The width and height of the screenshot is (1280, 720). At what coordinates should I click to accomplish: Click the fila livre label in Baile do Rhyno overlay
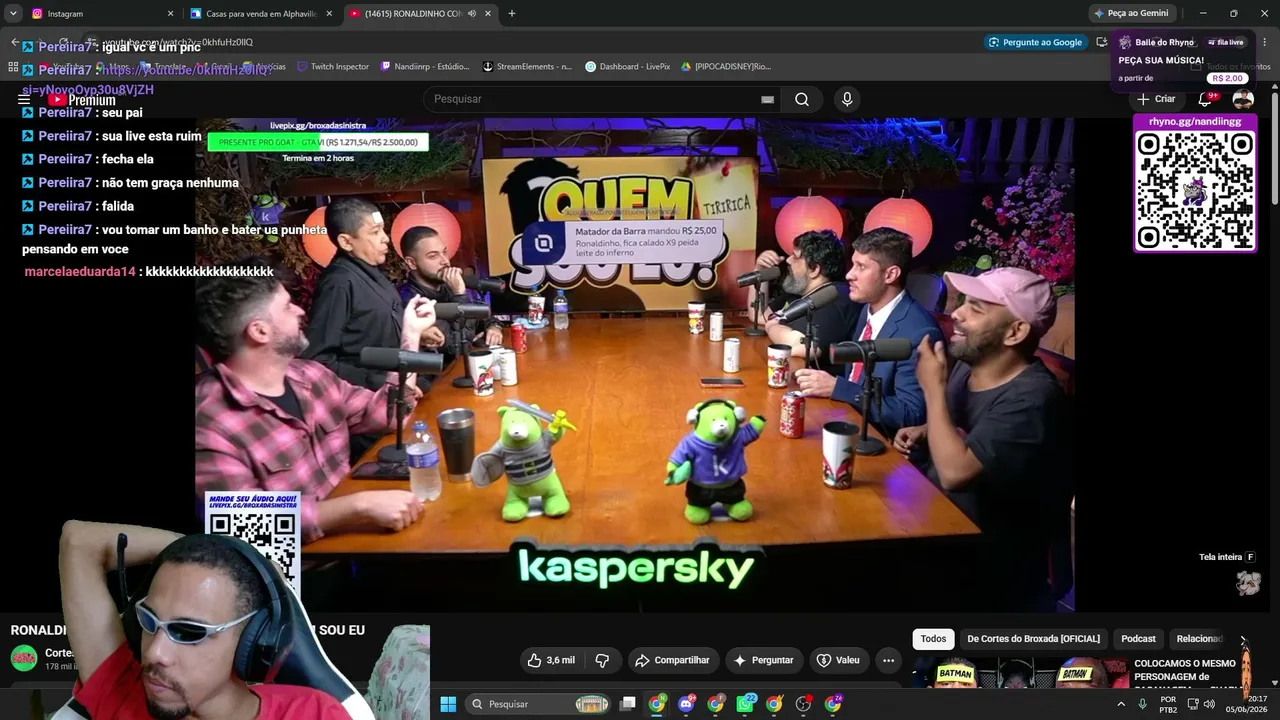(1226, 43)
